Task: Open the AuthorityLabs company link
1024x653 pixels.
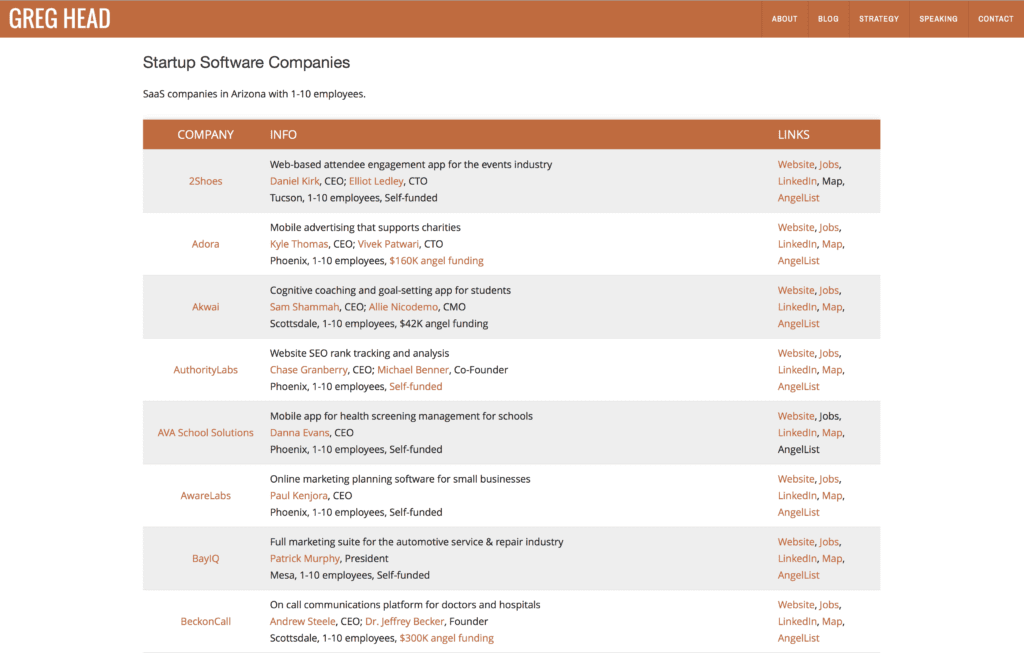Action: [x=206, y=370]
